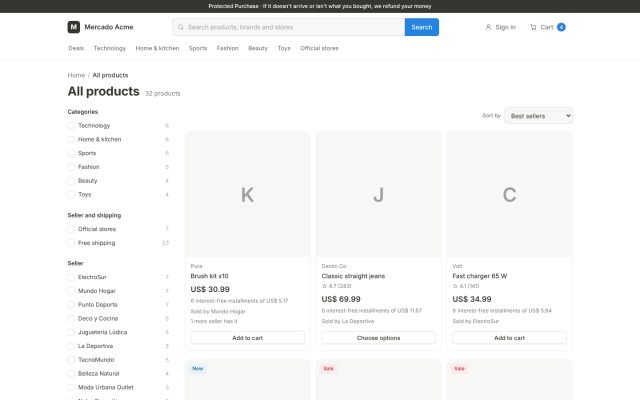Screen dimensions: 640x400
Task: Select the Beauty category checkbox
Action: click(71, 181)
